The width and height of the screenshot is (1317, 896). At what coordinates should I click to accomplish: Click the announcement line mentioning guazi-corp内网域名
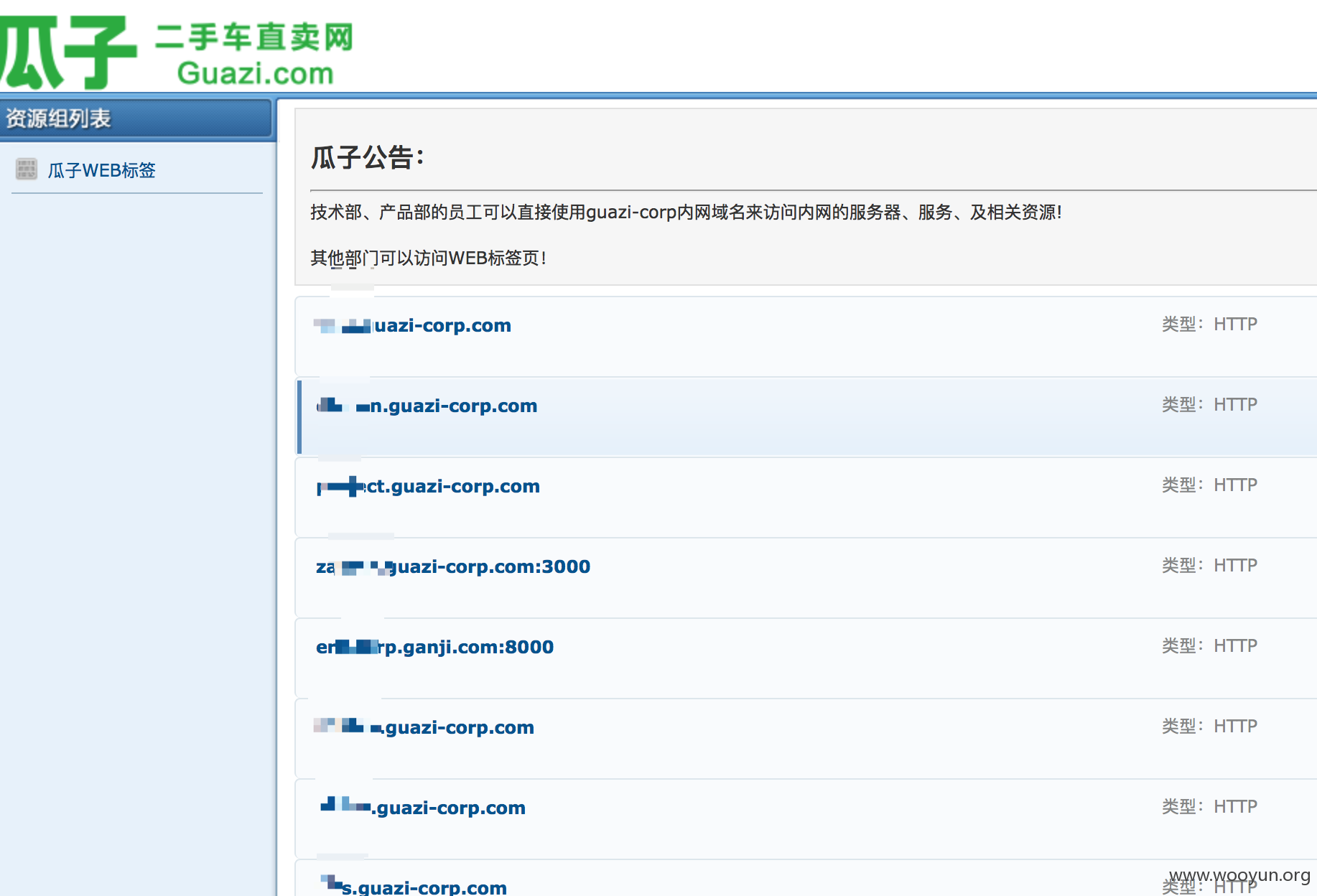[686, 213]
